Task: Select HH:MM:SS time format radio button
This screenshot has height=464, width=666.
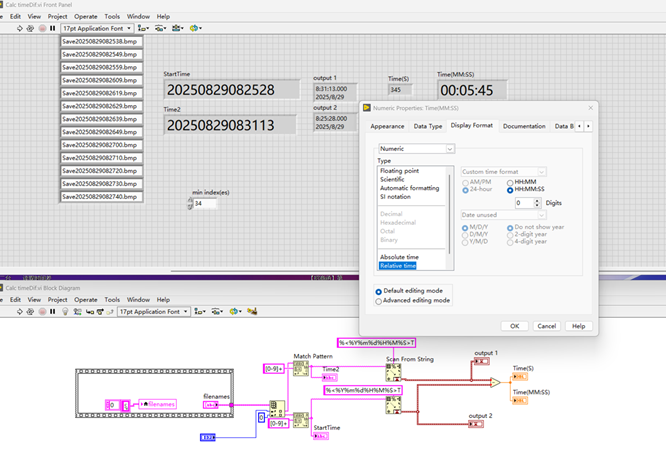Action: 510,190
